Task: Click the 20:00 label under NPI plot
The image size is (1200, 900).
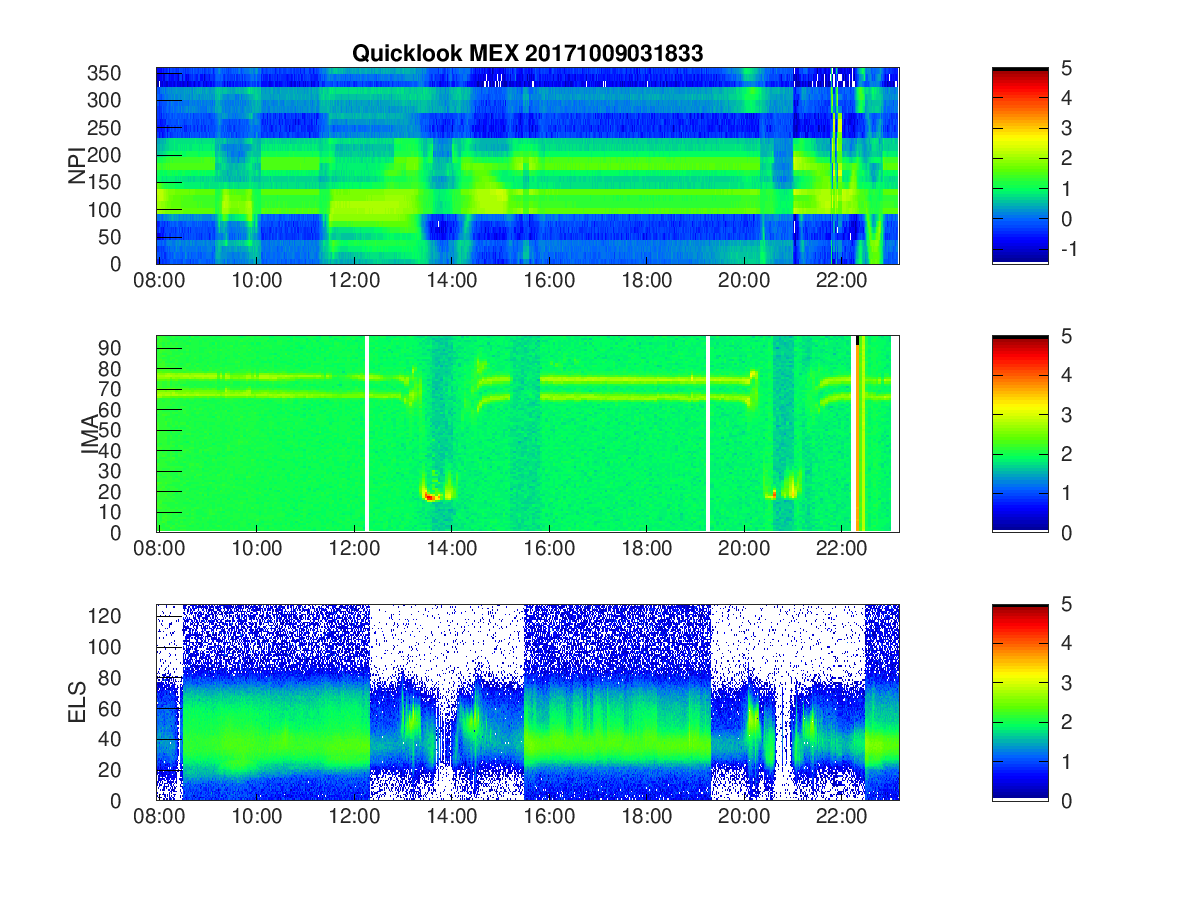Action: [x=744, y=282]
